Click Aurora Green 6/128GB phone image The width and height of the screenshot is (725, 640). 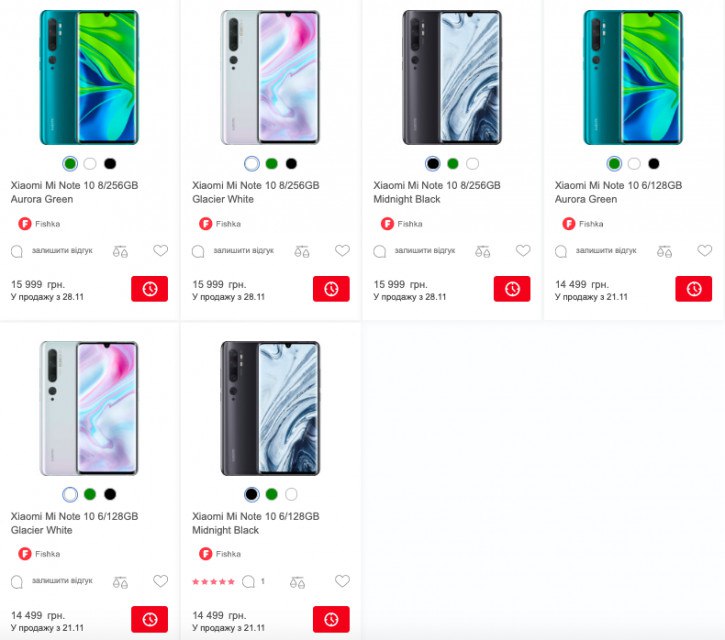click(633, 77)
